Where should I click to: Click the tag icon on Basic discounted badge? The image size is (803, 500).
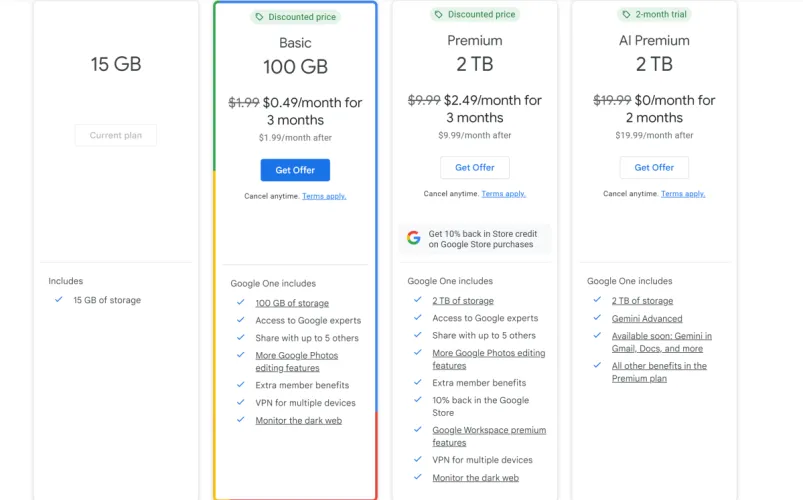click(260, 17)
